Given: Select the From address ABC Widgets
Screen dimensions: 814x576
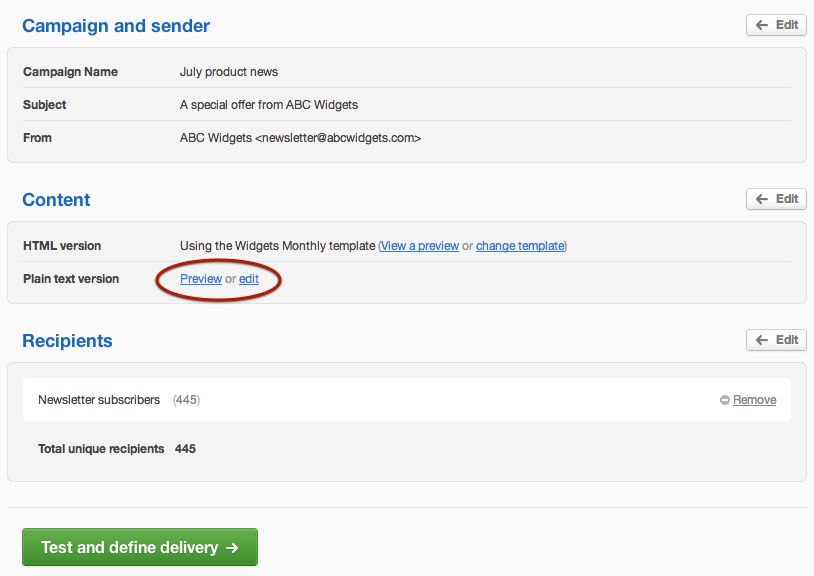Looking at the screenshot, I should [300, 137].
